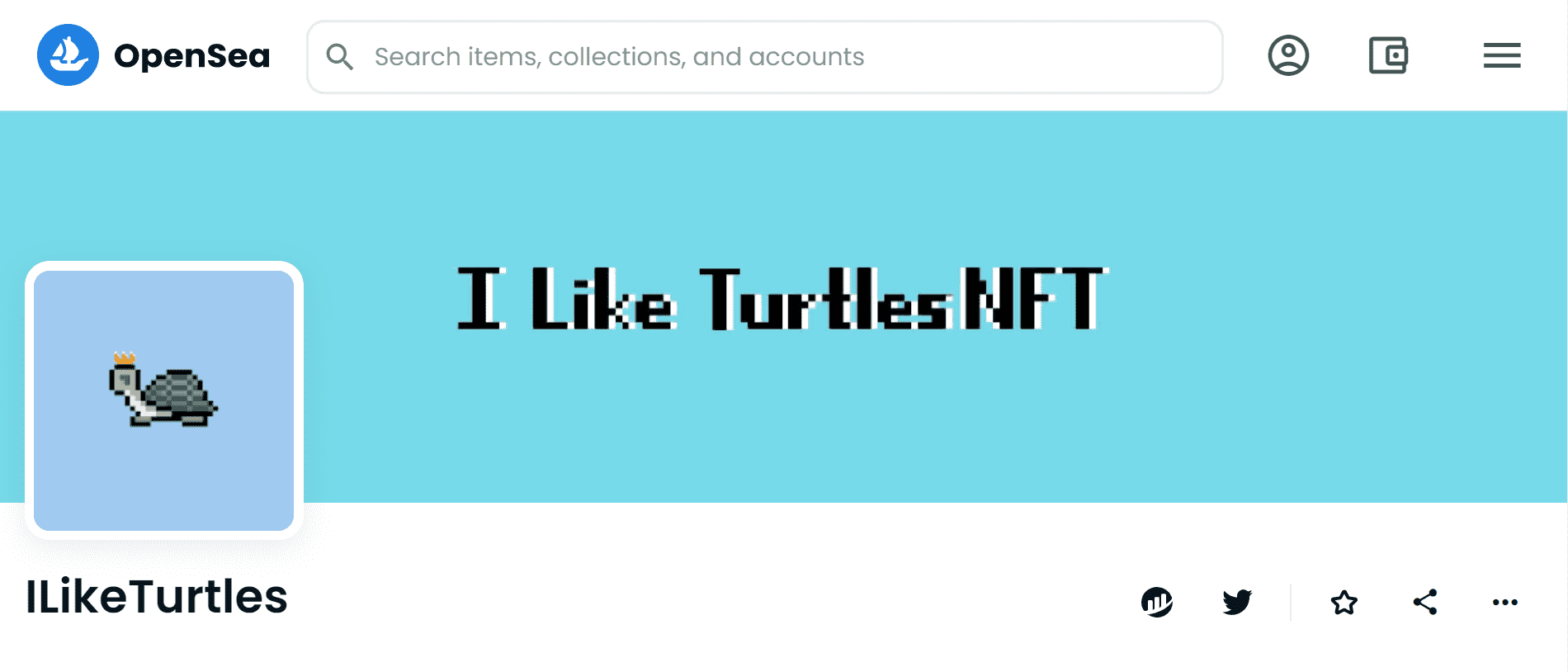Open the Etherscan stats icon

point(1156,602)
